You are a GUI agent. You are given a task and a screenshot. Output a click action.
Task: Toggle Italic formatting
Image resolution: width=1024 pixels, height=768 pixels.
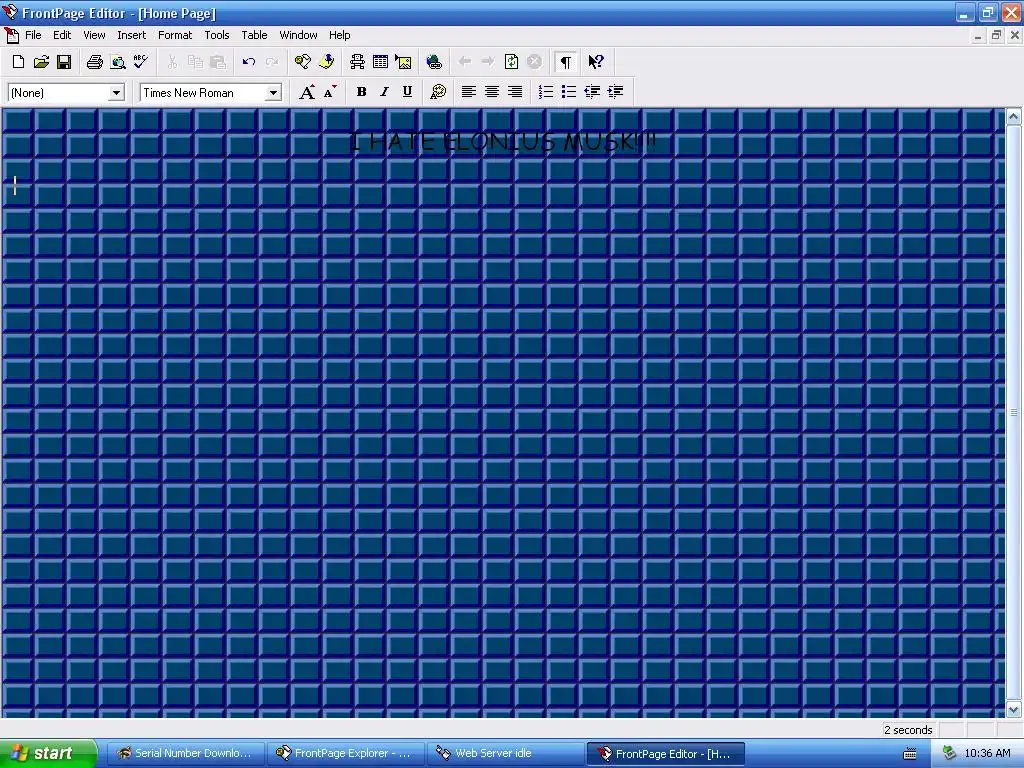point(384,92)
